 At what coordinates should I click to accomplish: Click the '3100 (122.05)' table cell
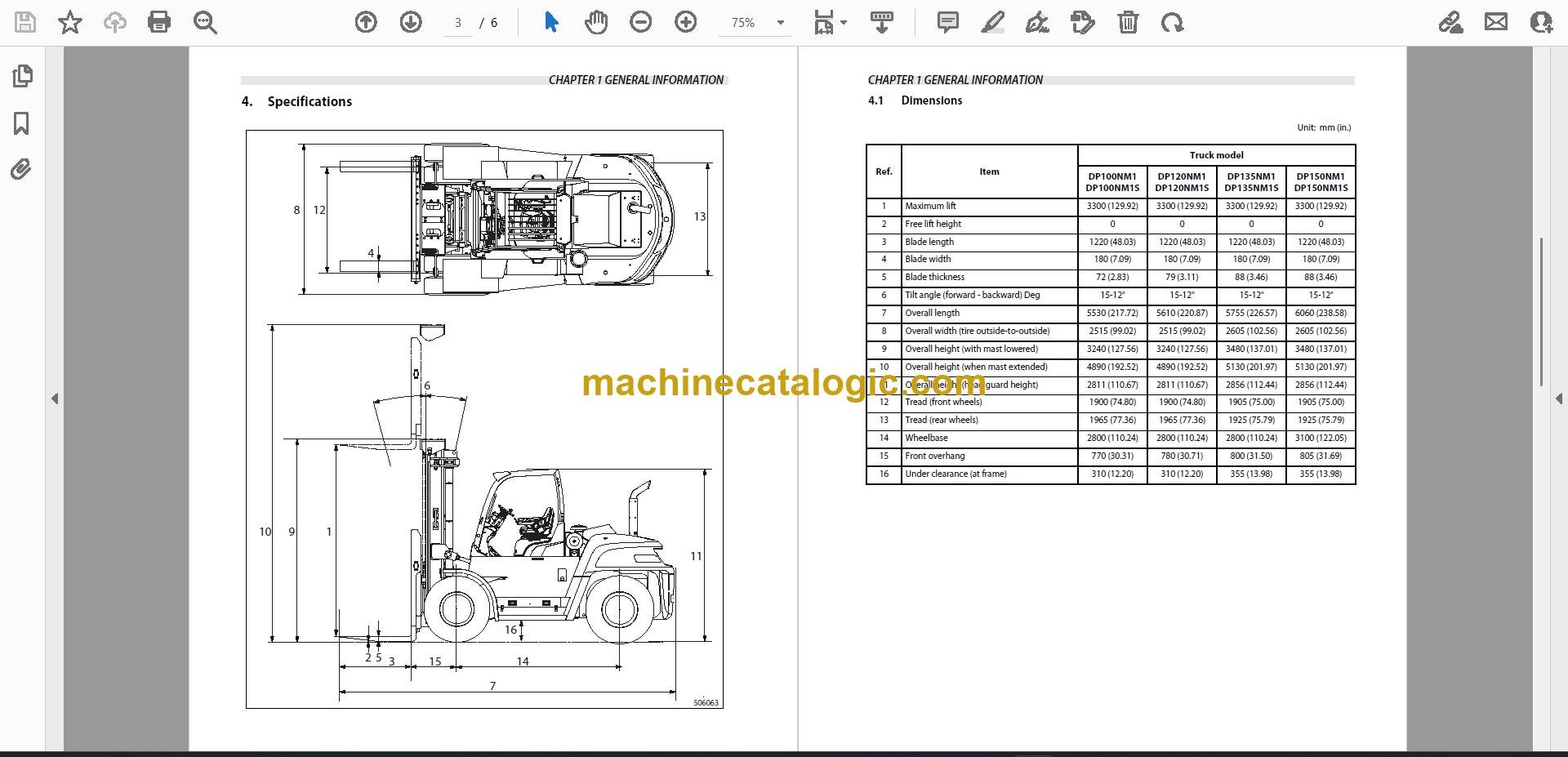1321,438
